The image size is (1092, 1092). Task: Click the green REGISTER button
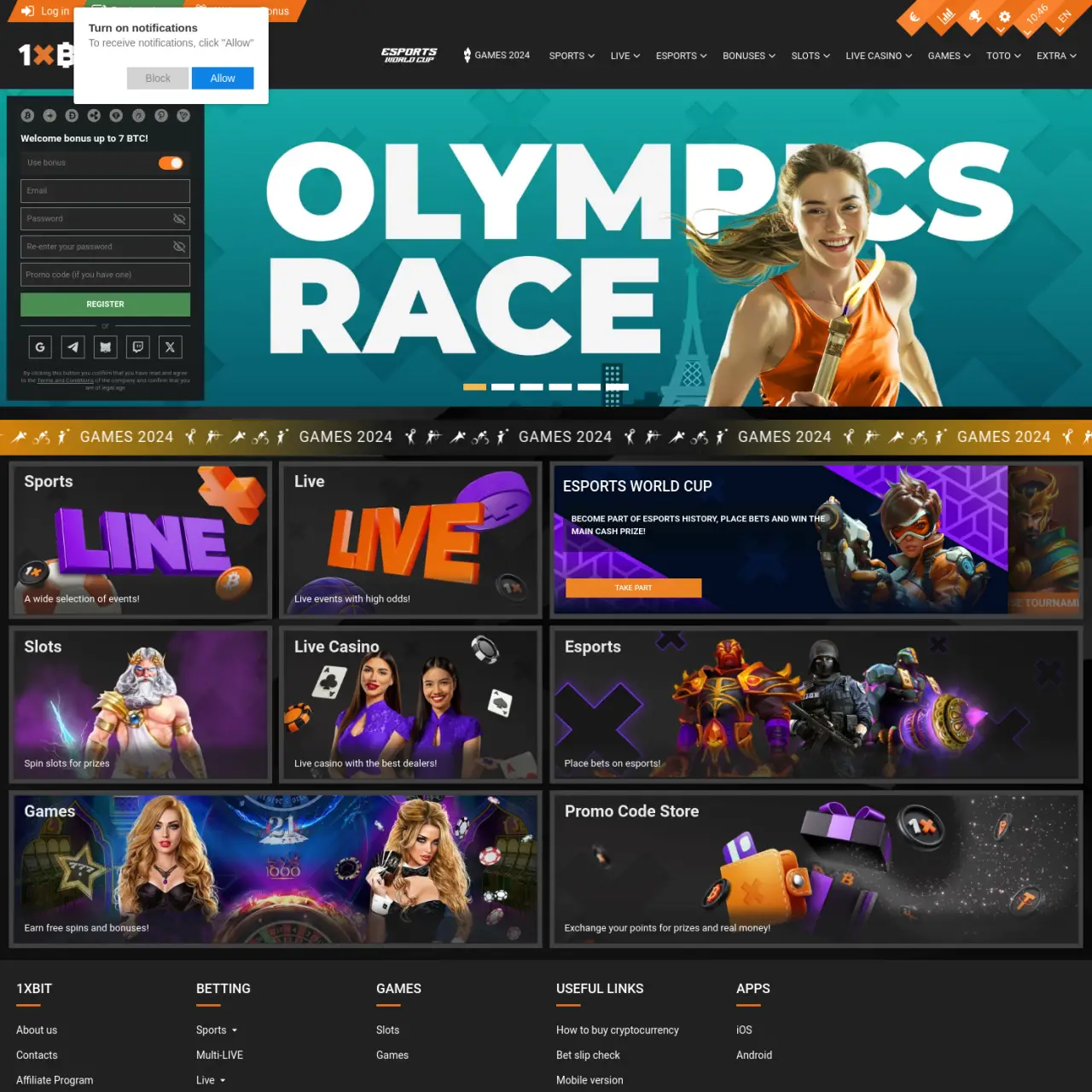point(105,305)
